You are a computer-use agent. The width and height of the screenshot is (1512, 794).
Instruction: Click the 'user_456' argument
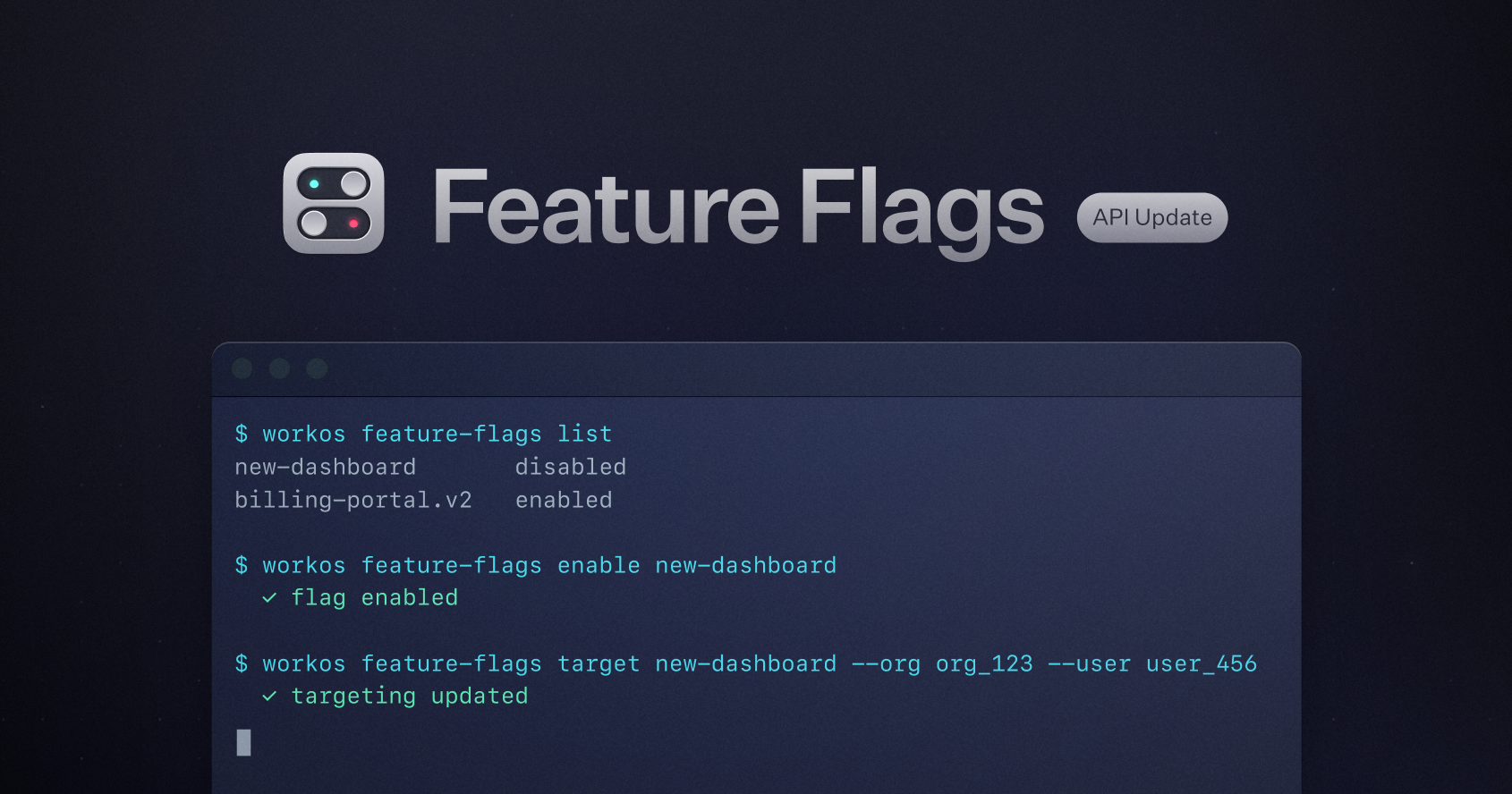(1202, 664)
